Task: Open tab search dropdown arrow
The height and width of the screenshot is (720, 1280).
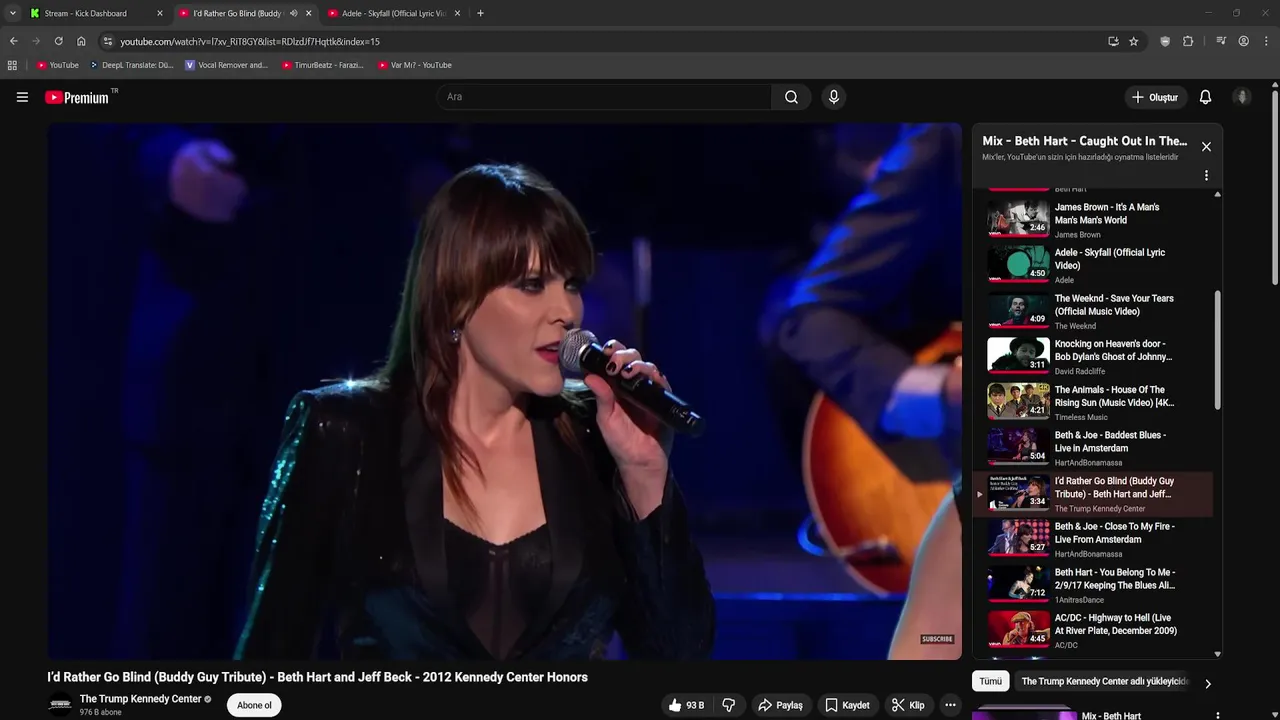Action: [12, 13]
